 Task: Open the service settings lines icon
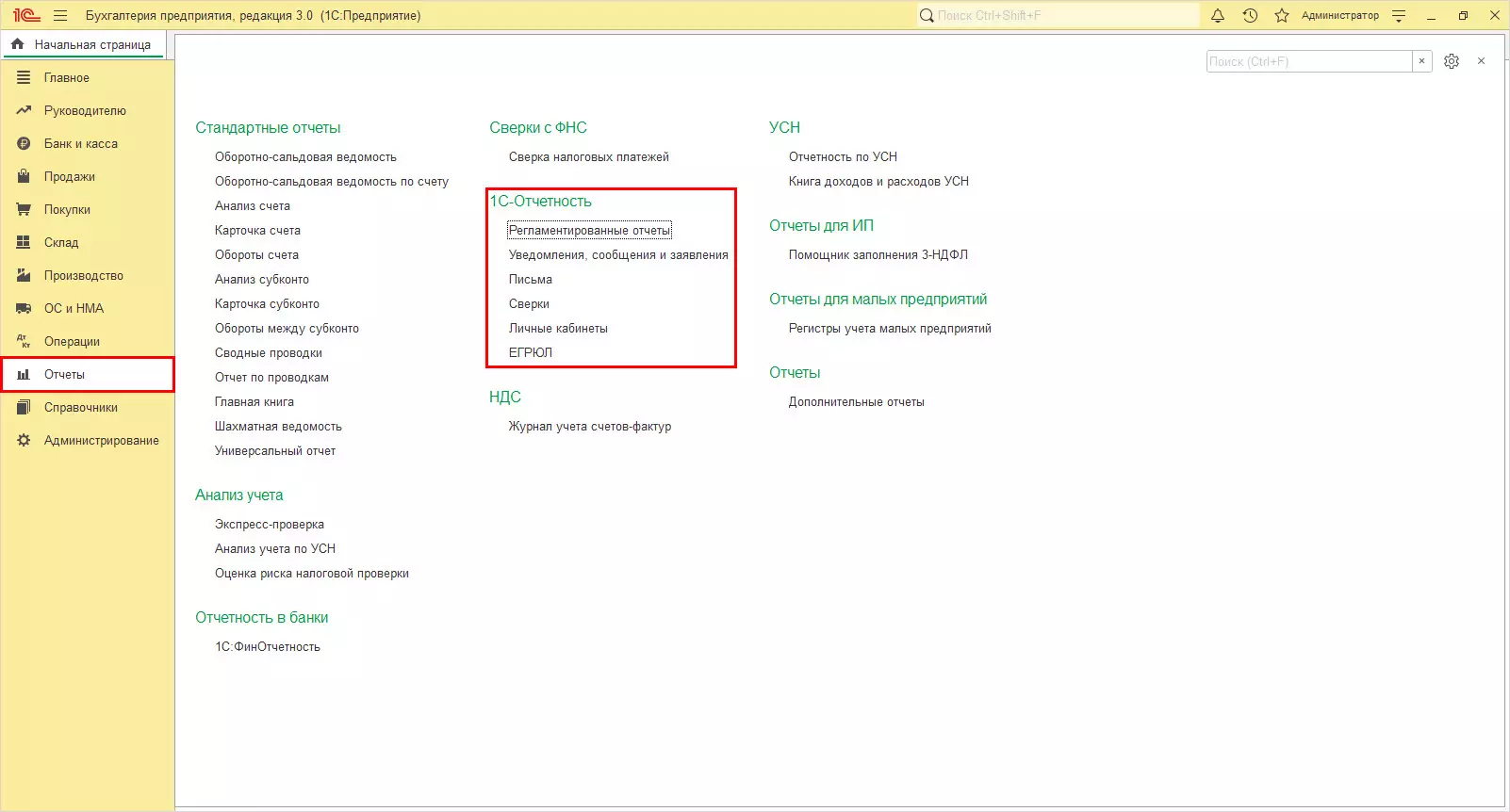point(1399,15)
